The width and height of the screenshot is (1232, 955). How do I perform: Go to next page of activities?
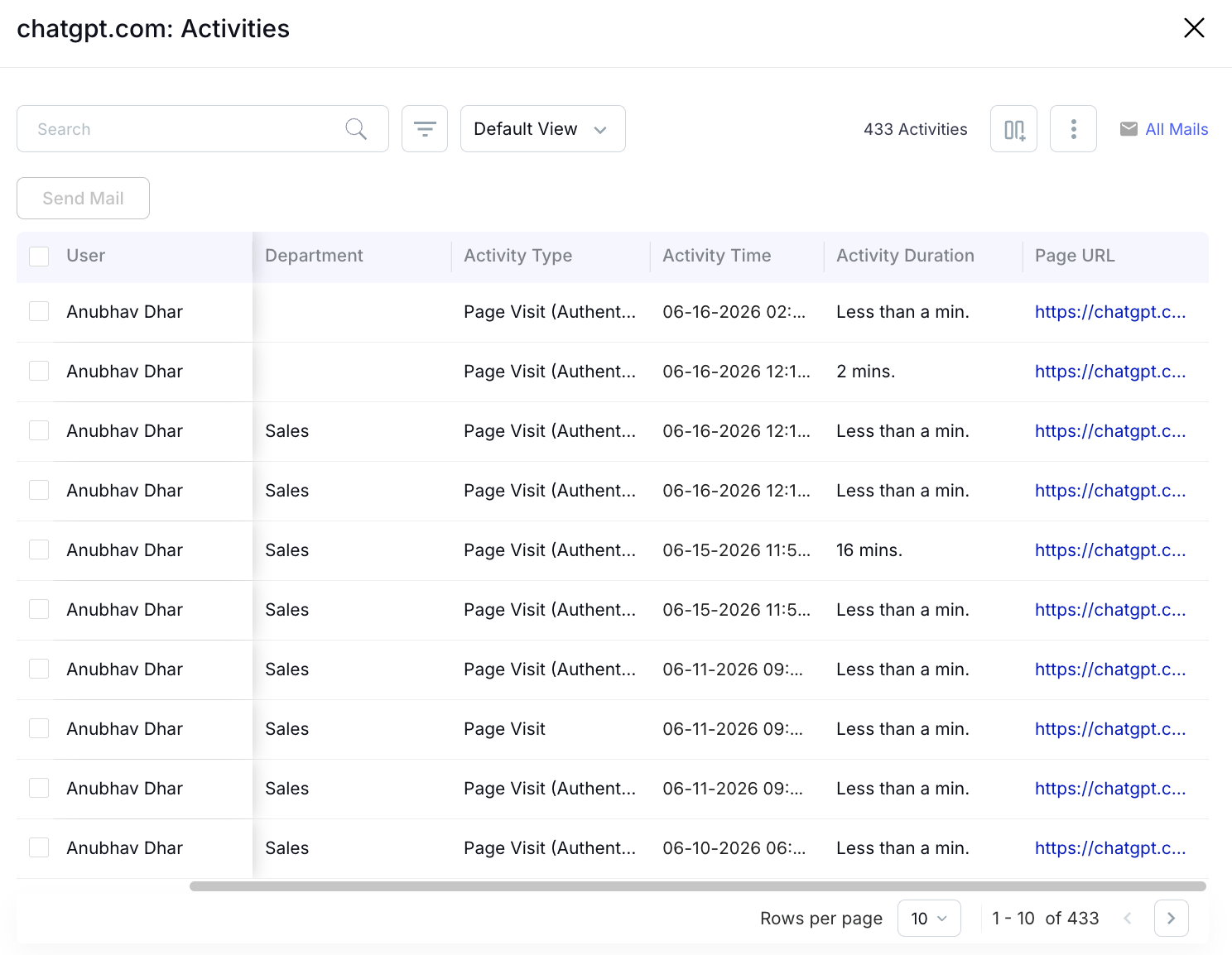[x=1171, y=919]
